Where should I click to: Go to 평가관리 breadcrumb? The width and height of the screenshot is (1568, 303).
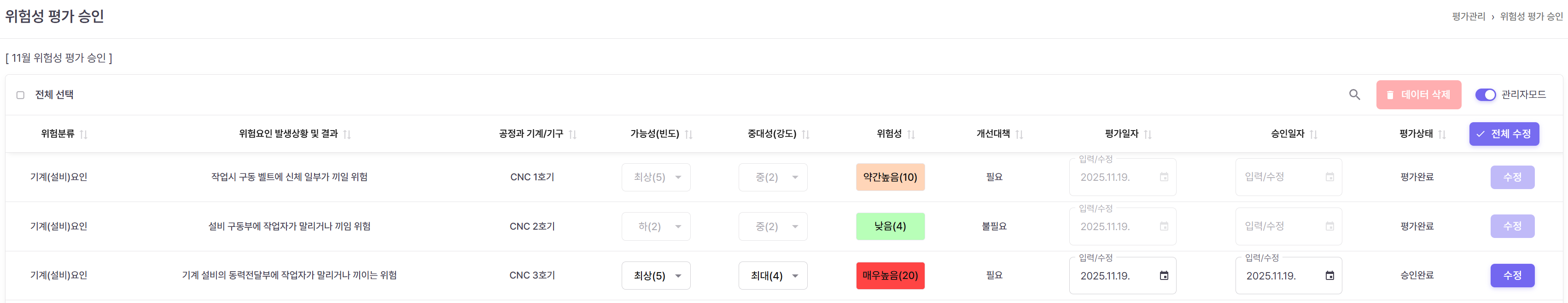point(1468,17)
